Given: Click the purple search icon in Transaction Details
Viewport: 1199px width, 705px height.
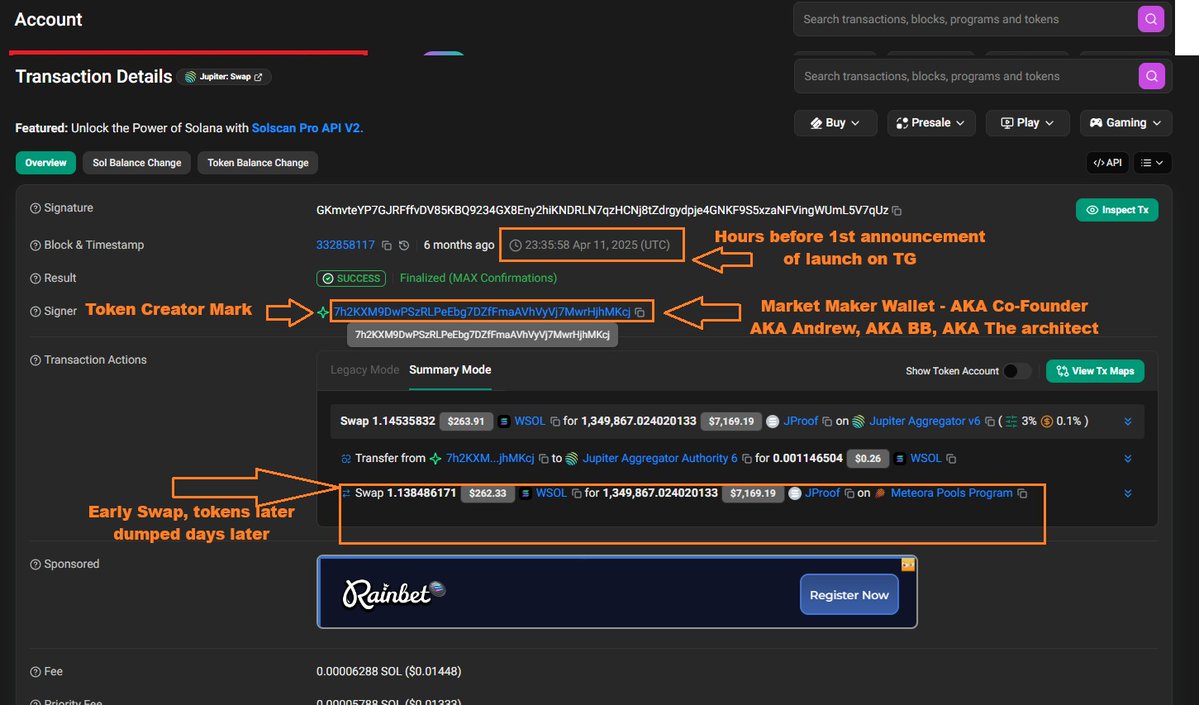Looking at the screenshot, I should 1151,76.
